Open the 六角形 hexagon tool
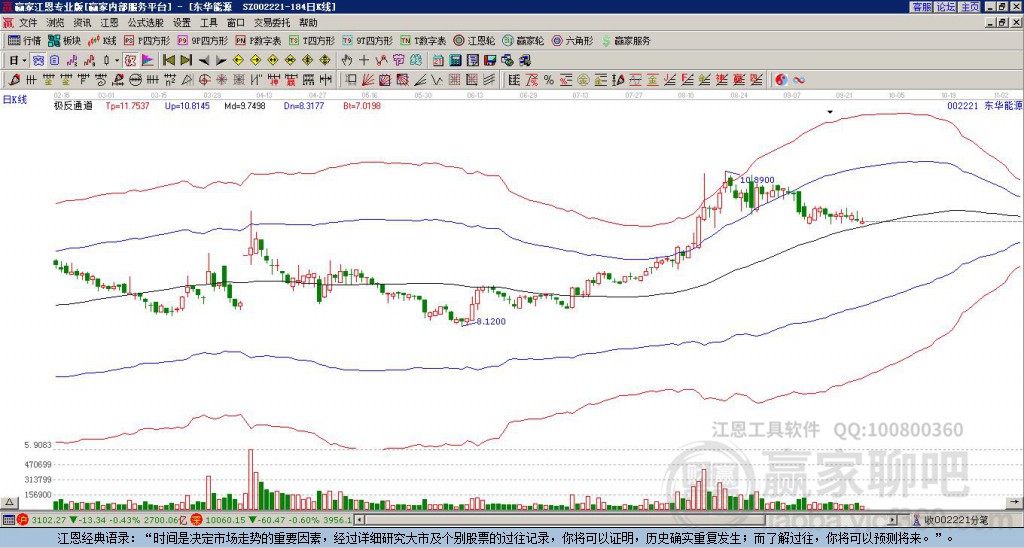The image size is (1024, 548). pos(572,40)
